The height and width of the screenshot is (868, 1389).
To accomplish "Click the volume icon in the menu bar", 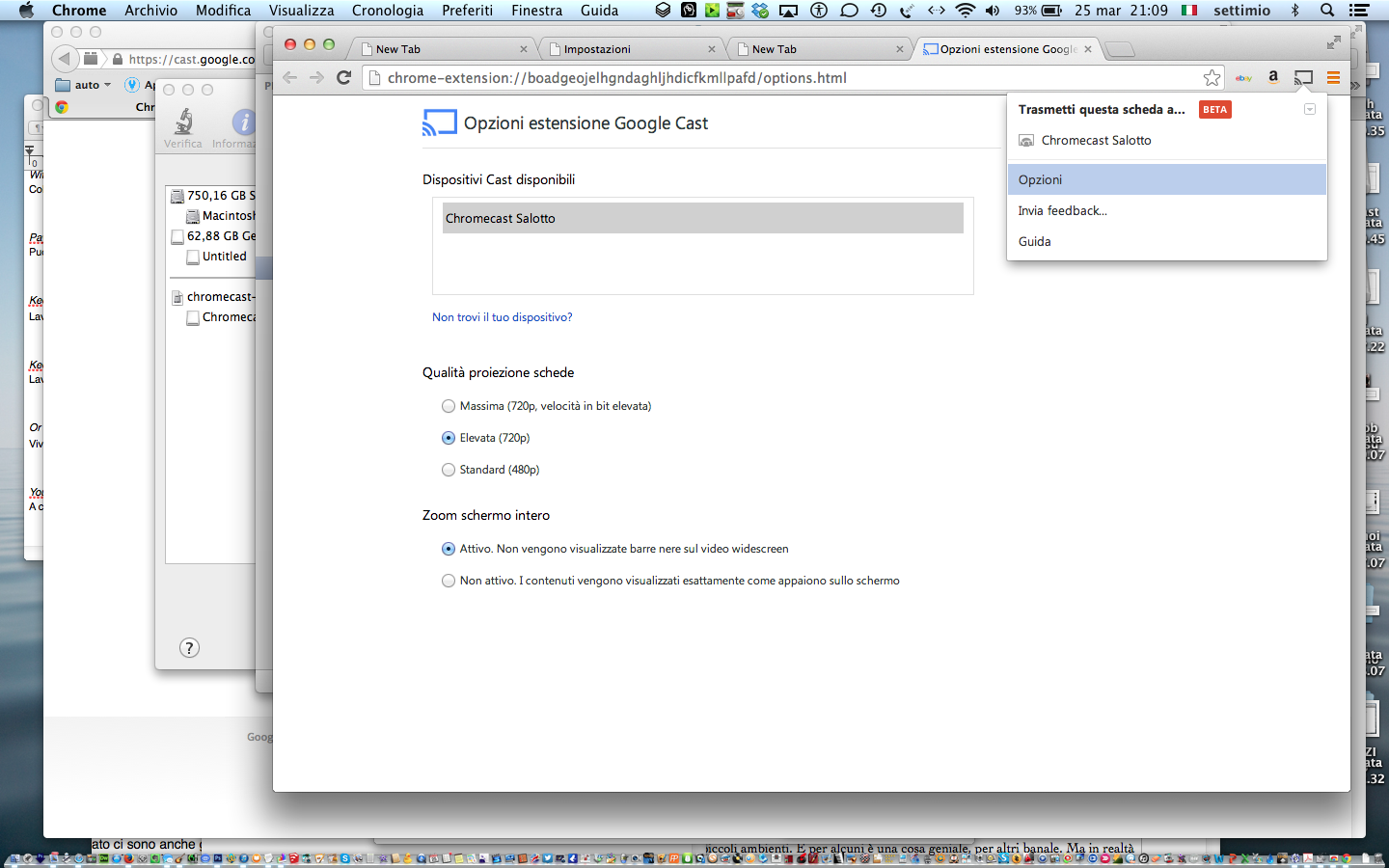I will (993, 11).
